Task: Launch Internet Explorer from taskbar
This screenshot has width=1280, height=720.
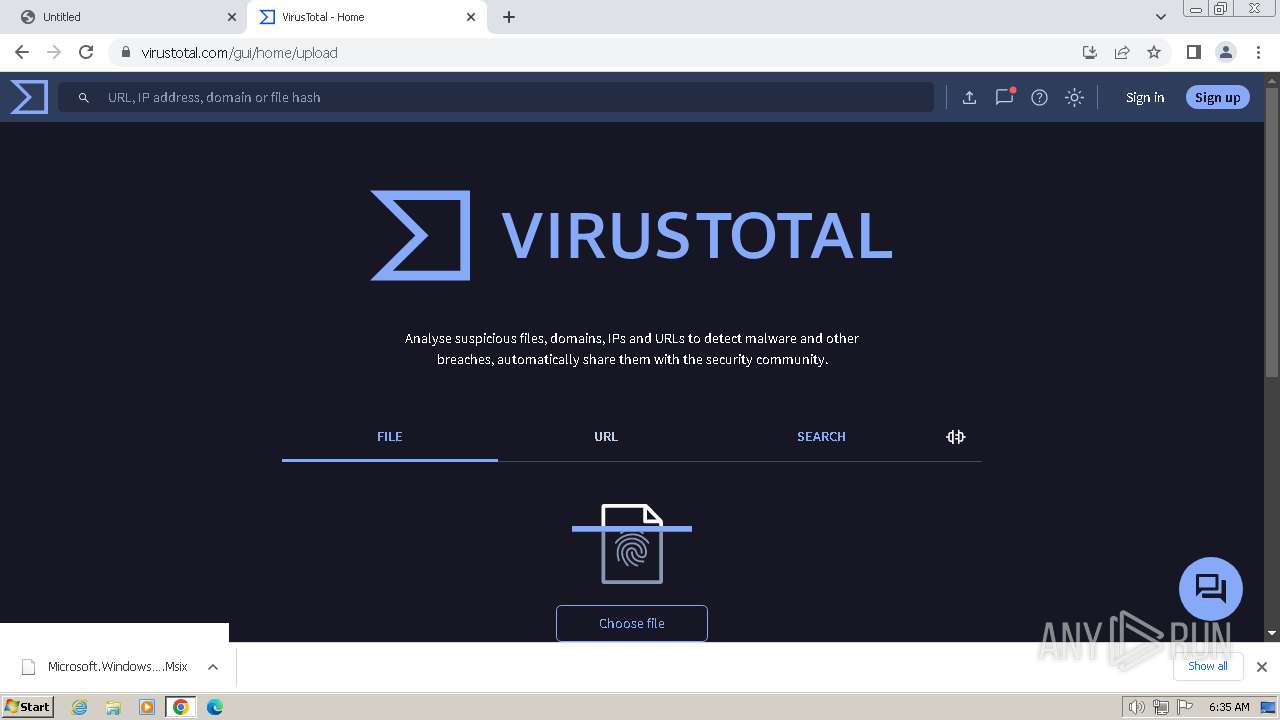Action: pos(80,707)
